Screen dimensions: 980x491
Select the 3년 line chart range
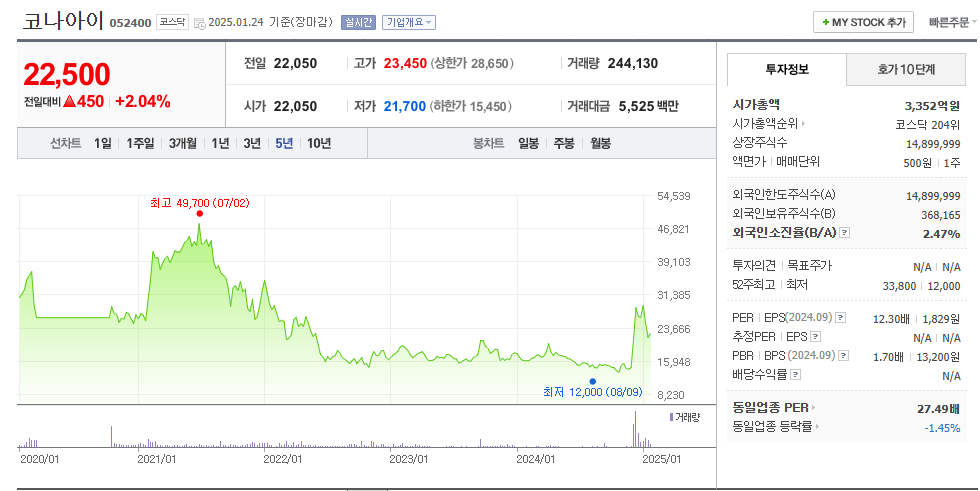252,144
